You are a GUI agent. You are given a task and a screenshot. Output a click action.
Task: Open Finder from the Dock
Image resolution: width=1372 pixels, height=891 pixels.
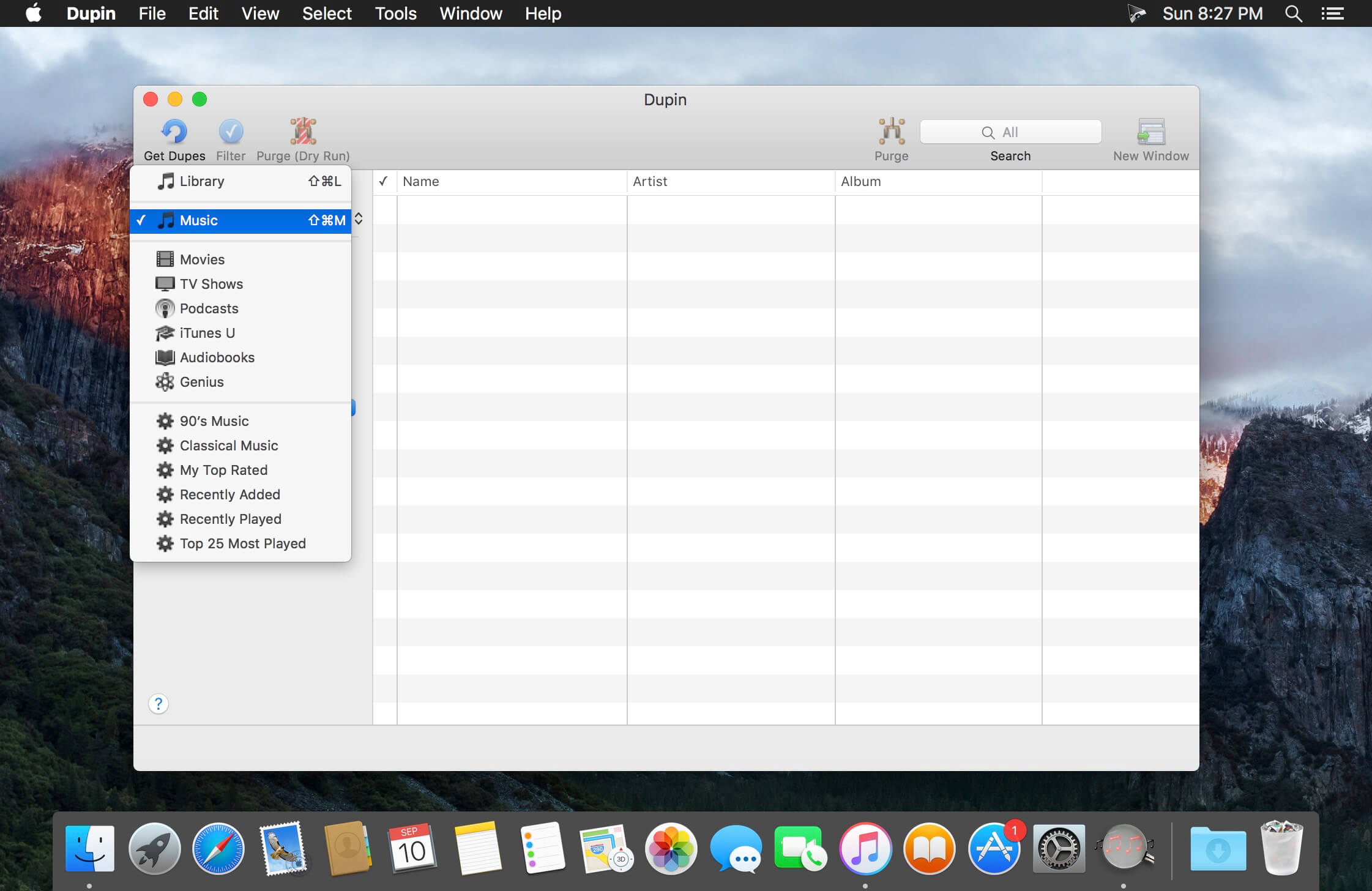pyautogui.click(x=90, y=848)
